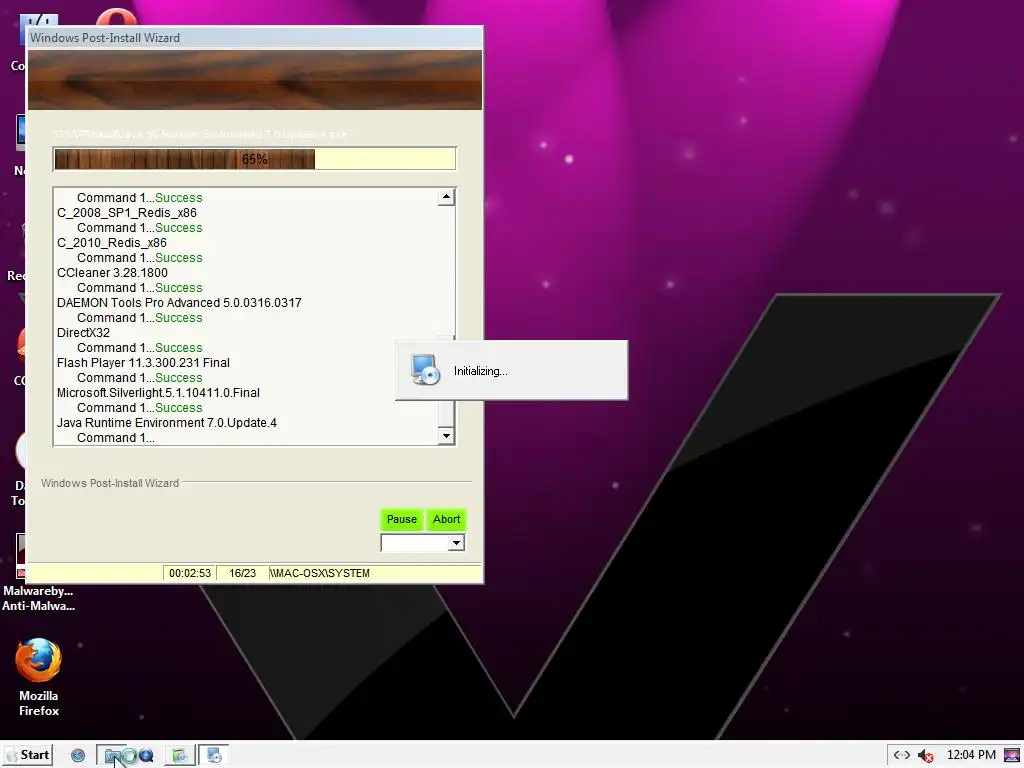1024x768 pixels.
Task: Click the 65% installation progress bar
Action: pos(254,159)
